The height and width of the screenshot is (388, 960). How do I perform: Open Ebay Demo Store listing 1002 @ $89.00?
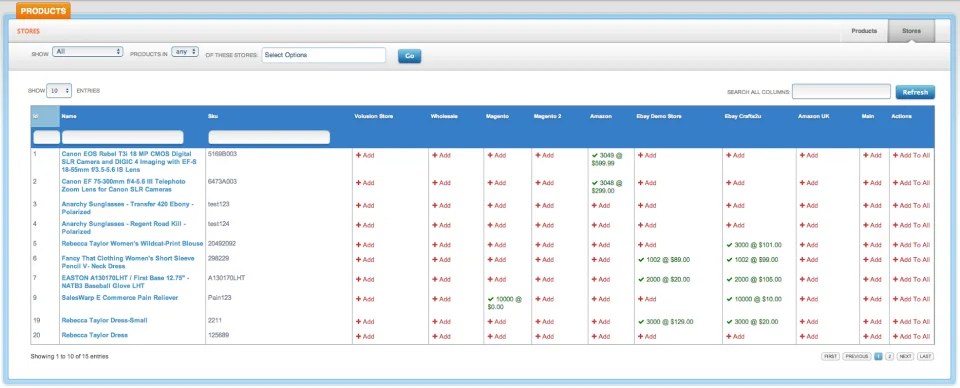(x=664, y=259)
